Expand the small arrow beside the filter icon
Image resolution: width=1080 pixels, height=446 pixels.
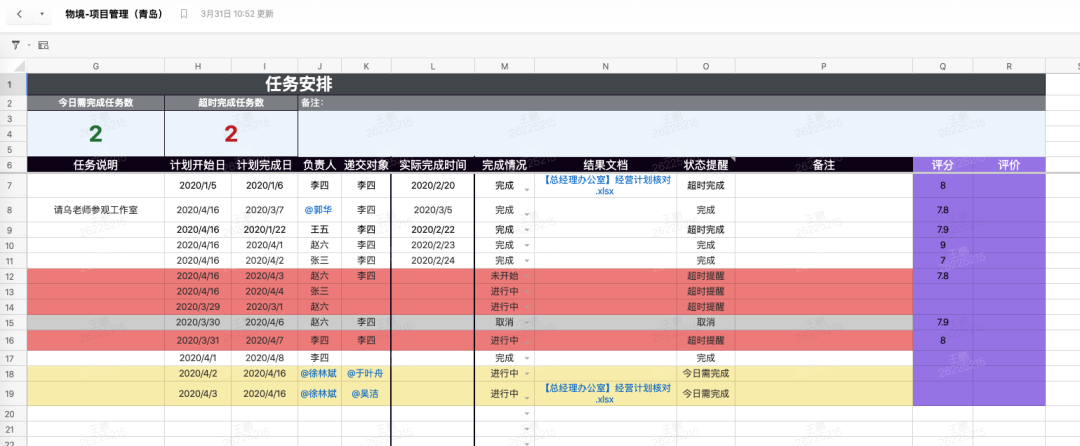point(29,45)
